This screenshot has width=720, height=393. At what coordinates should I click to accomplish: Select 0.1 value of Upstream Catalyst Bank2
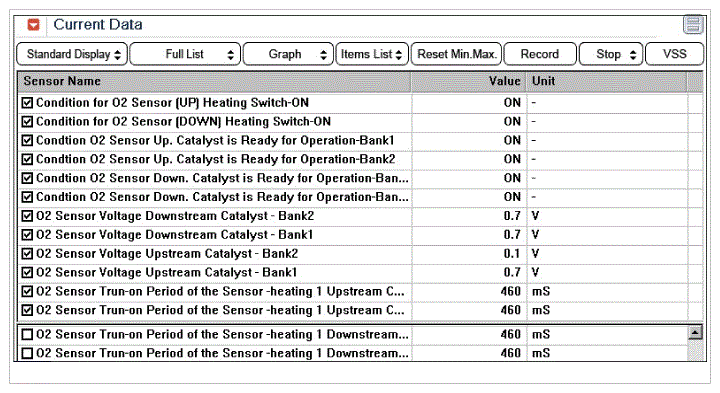(512, 253)
